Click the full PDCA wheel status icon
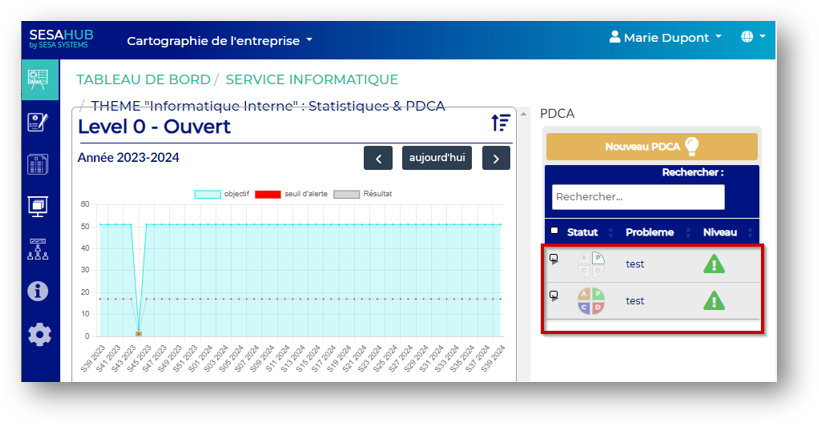Image resolution: width=819 pixels, height=424 pixels. 591,301
